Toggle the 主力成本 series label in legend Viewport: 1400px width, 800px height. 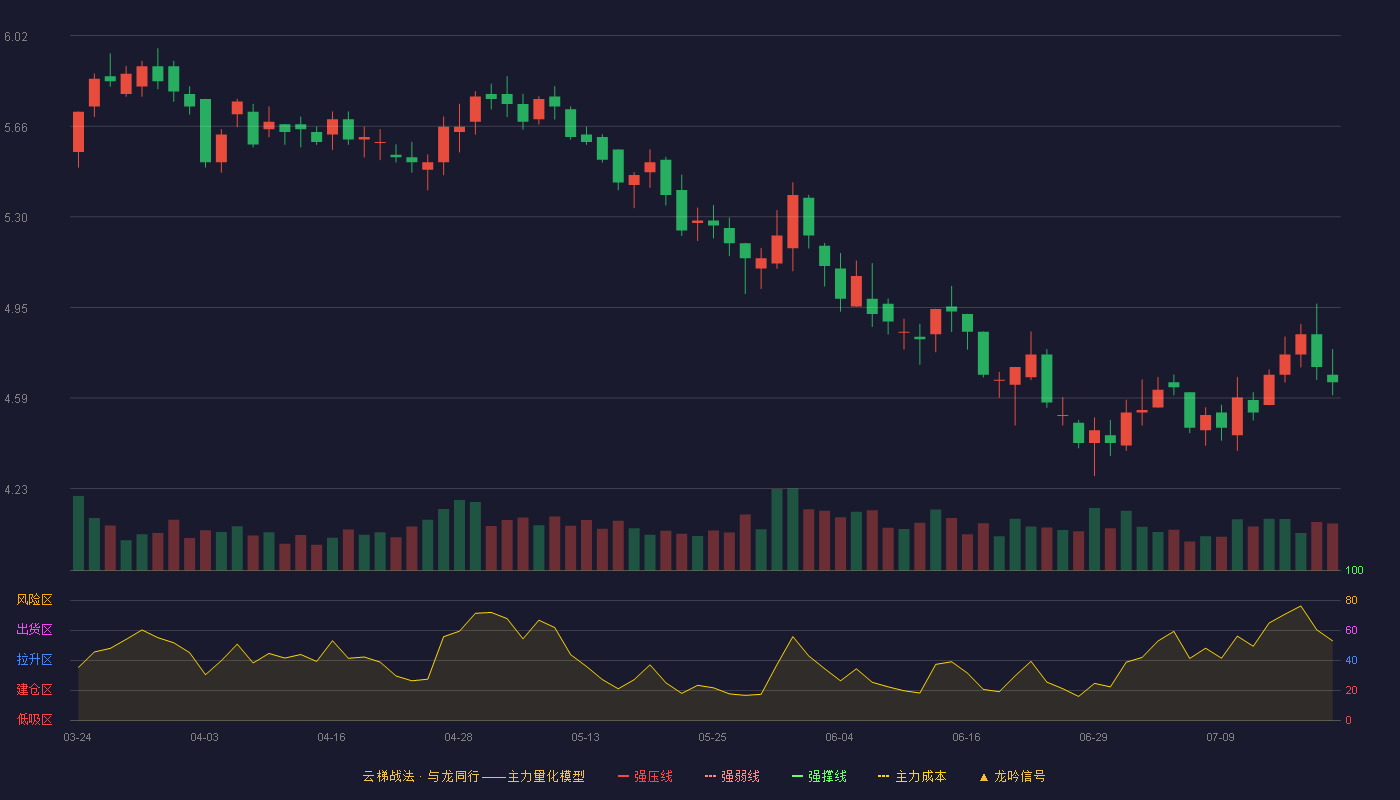click(x=921, y=776)
